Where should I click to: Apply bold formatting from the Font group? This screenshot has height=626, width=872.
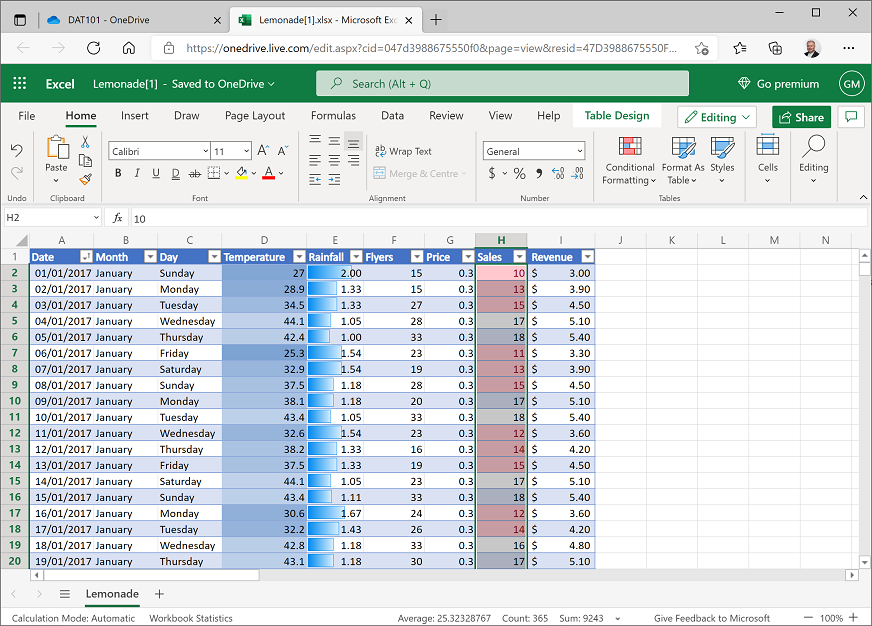point(118,173)
